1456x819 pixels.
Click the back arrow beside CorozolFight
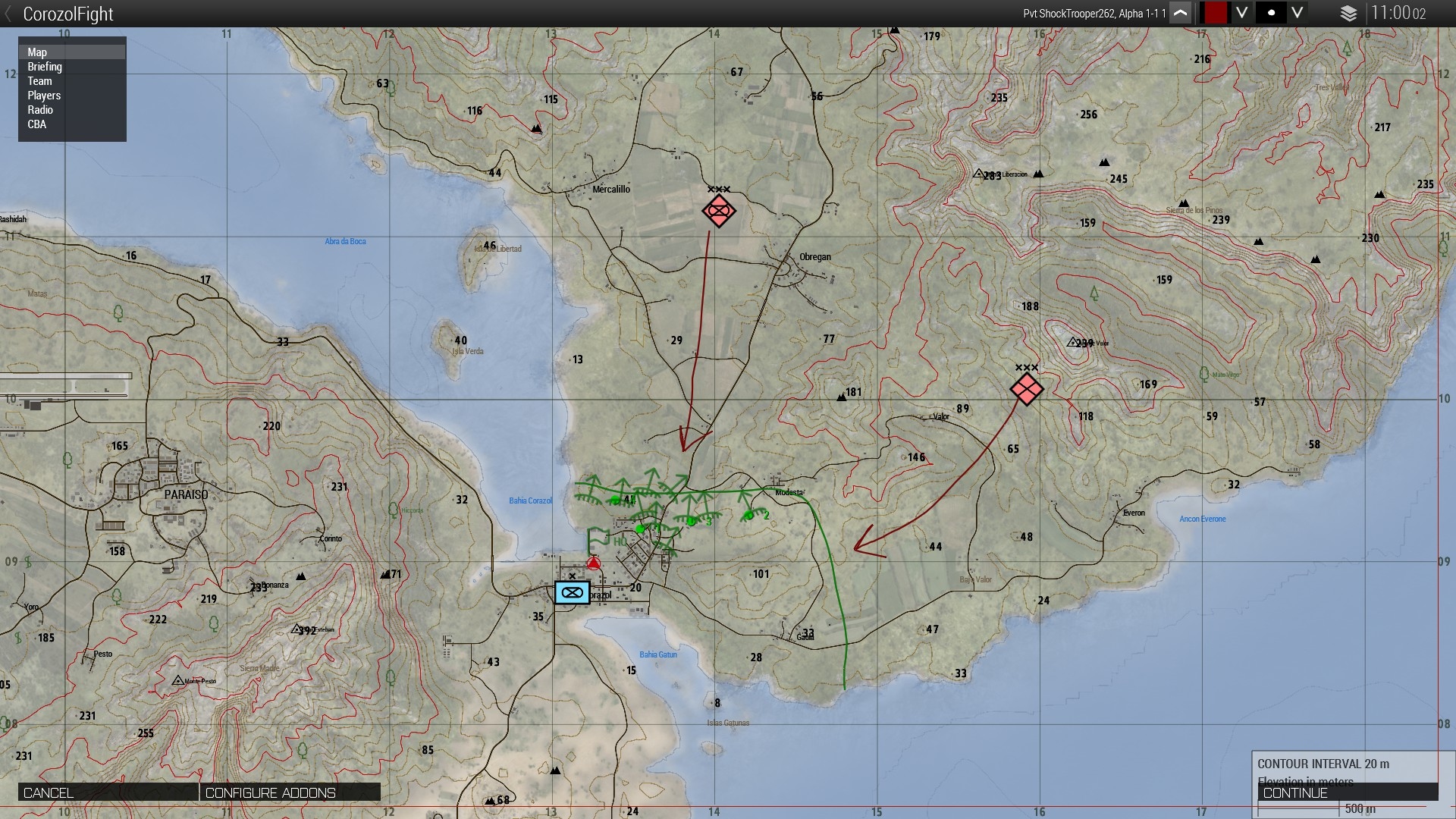8,14
